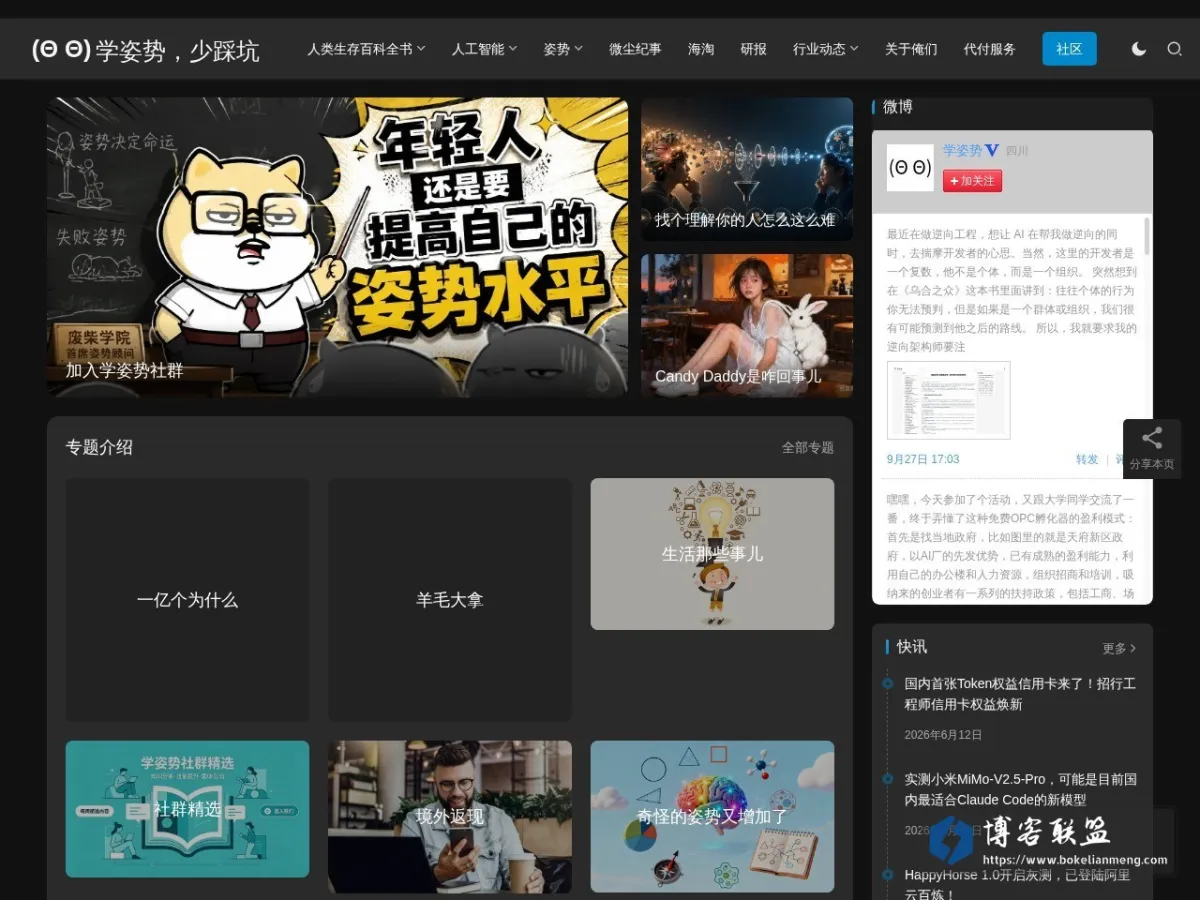The width and height of the screenshot is (1200, 900).
Task: Open the 9月27日 17:03 post timestamp
Action: pyautogui.click(x=923, y=459)
